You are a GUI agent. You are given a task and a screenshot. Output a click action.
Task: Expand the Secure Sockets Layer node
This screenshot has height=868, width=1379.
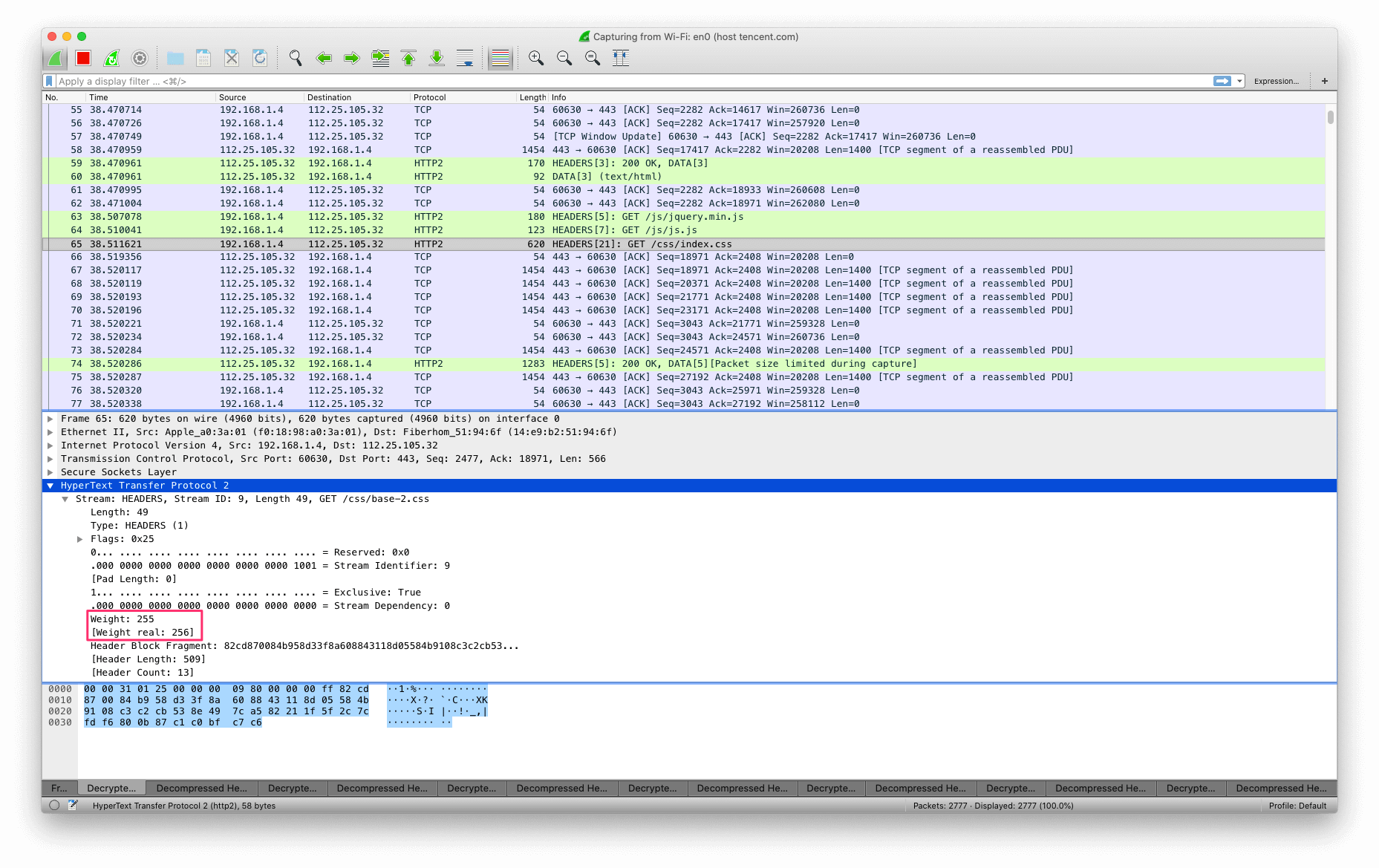[50, 472]
